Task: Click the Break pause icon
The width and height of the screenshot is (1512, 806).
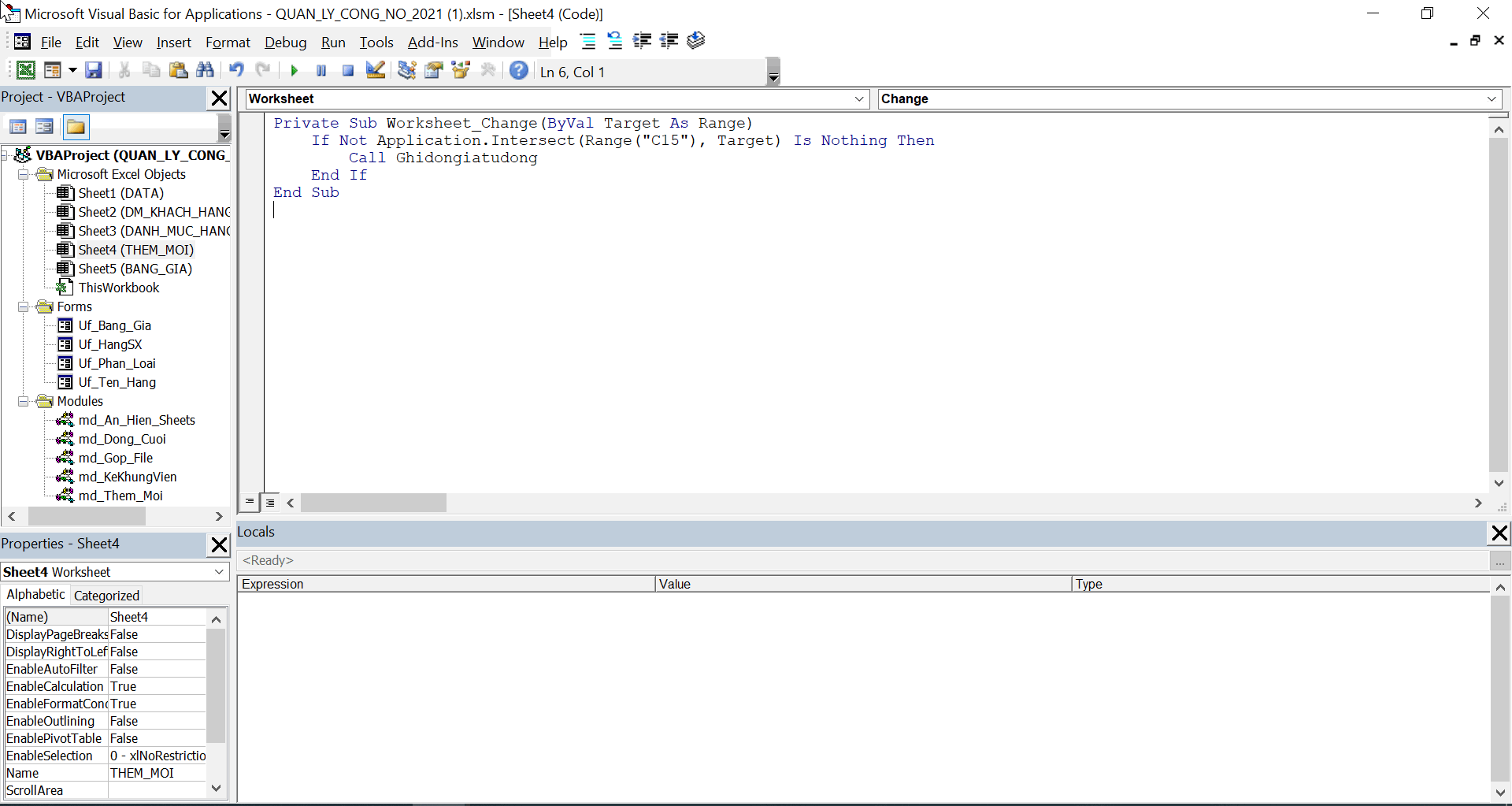Action: 321,71
